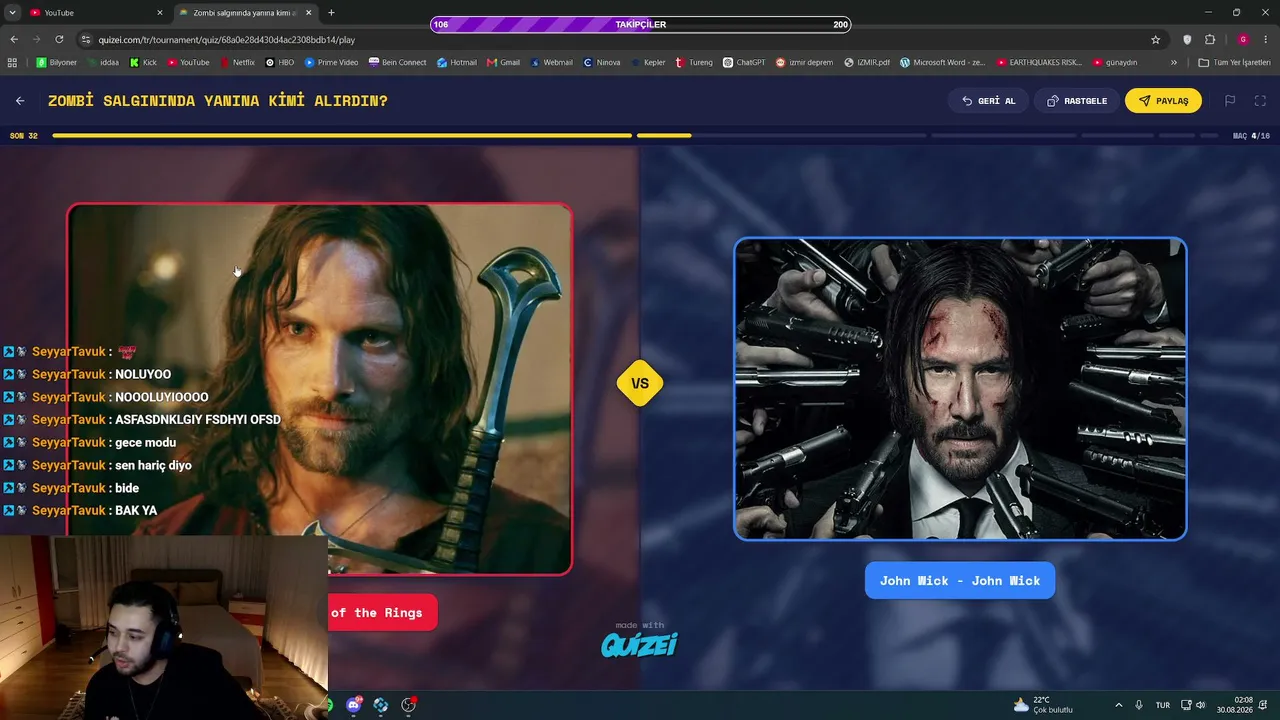The image size is (1280, 720).
Task: Open the IZMIR.pdf bookmark
Action: tap(866, 62)
